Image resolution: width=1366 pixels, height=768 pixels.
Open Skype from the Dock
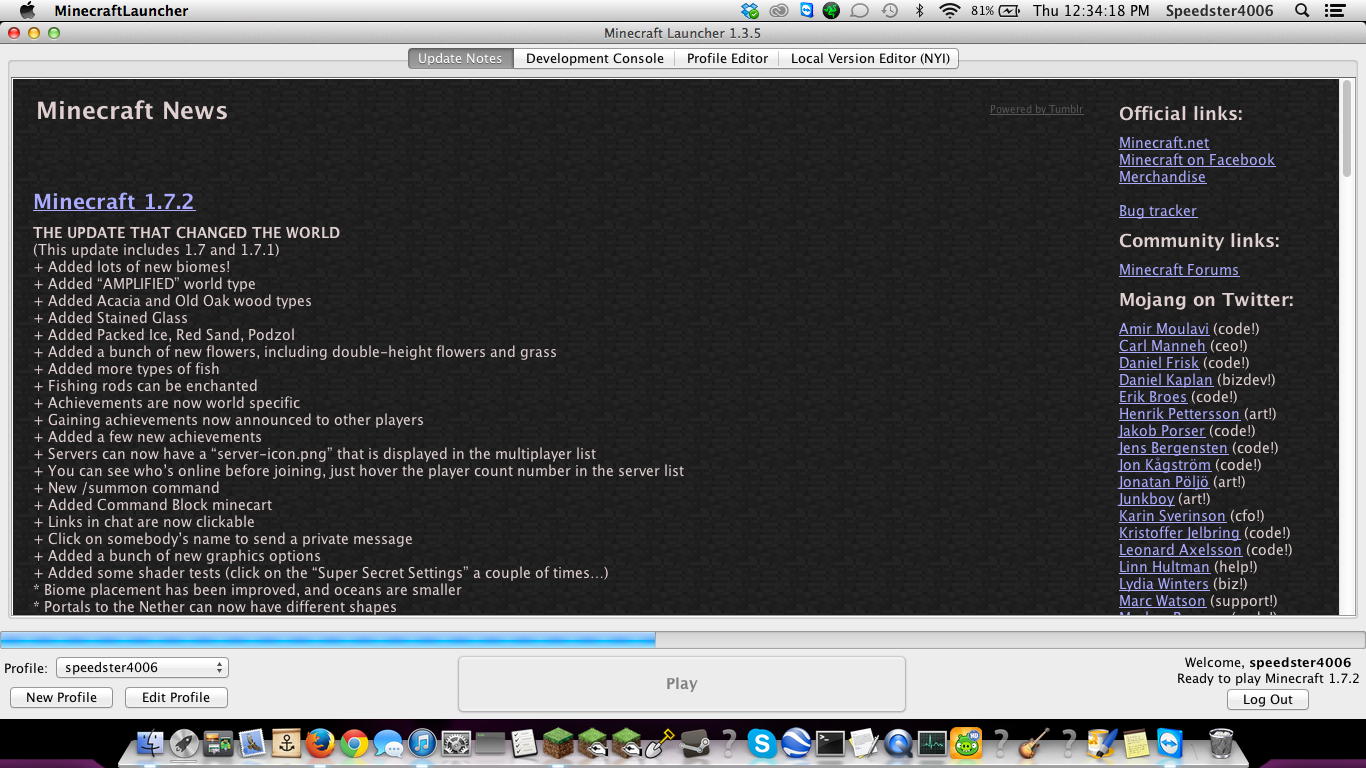pyautogui.click(x=762, y=743)
